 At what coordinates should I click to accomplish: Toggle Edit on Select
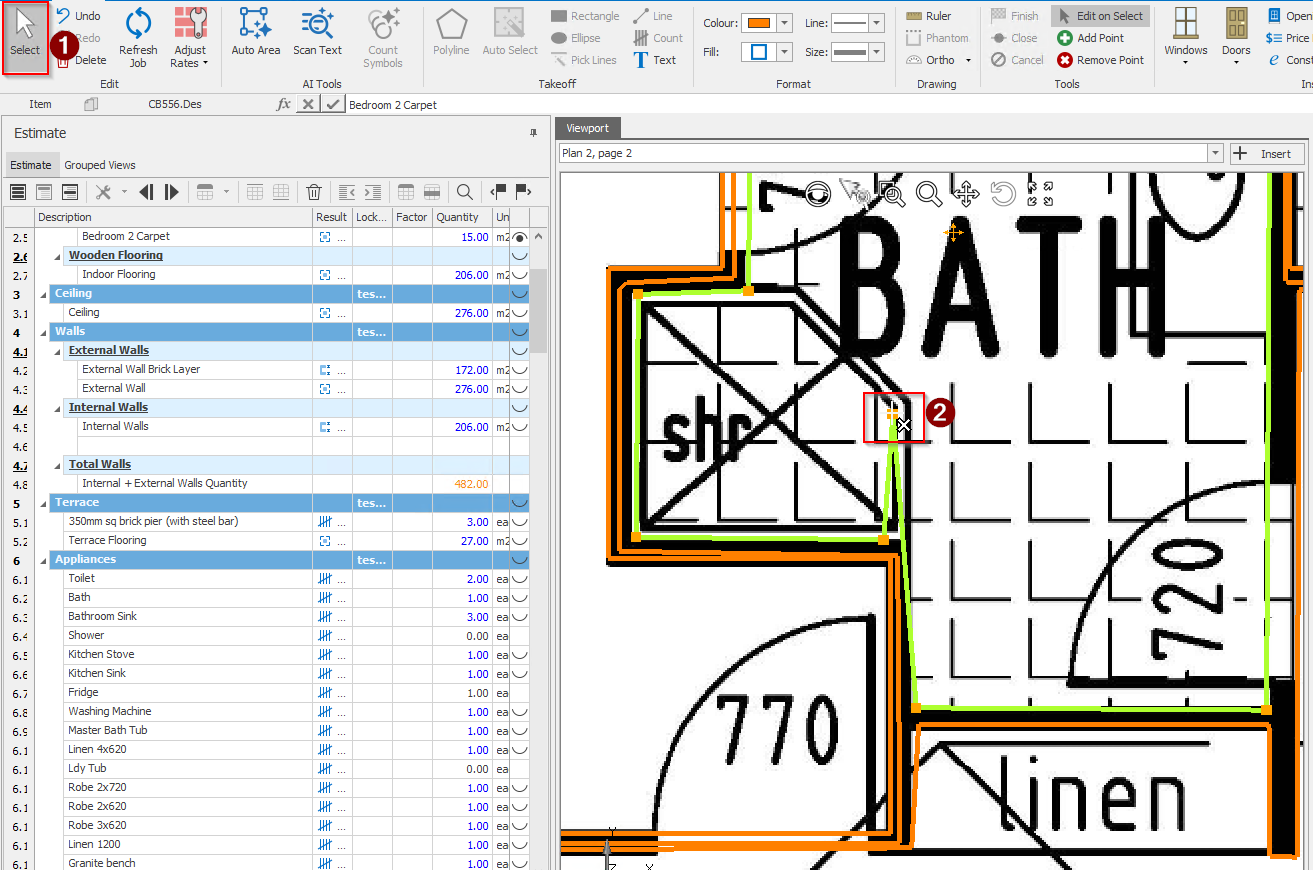tap(1100, 16)
